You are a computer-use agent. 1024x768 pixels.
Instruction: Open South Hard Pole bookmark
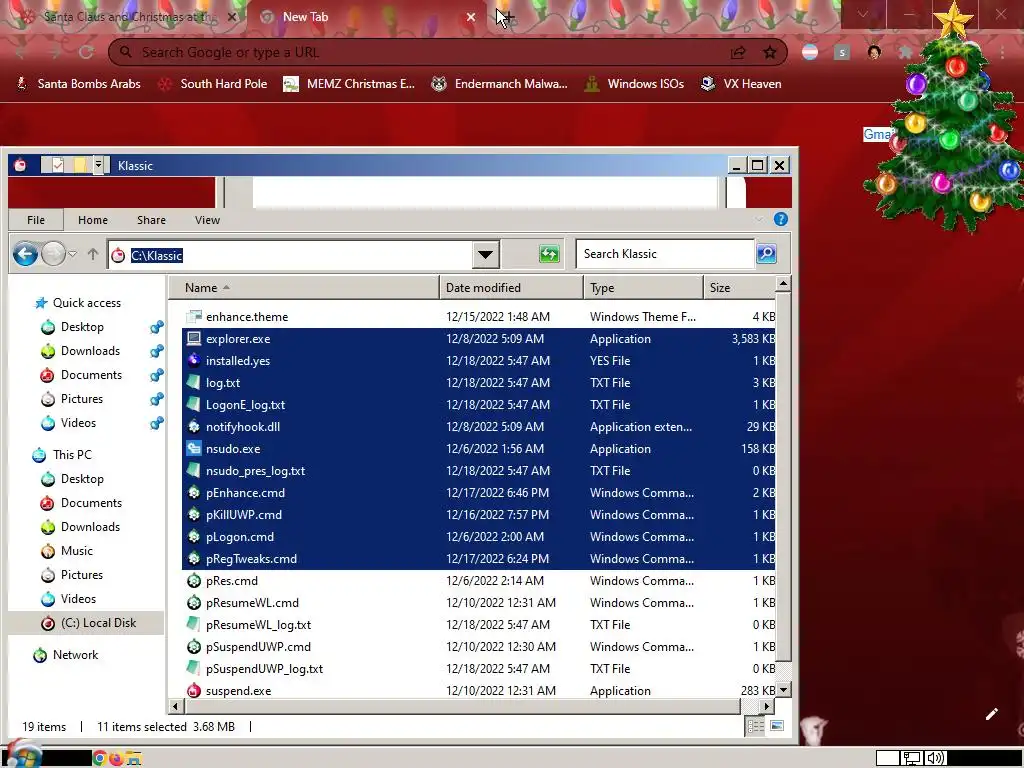213,84
